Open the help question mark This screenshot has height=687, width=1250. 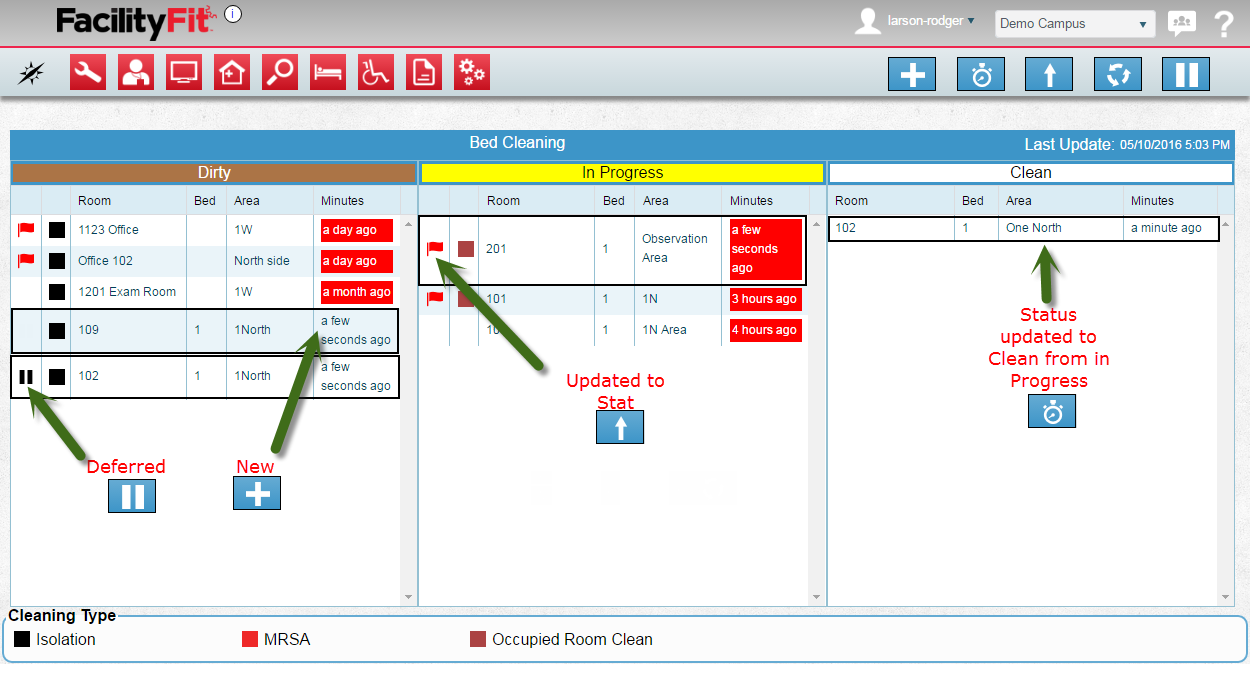[1223, 24]
